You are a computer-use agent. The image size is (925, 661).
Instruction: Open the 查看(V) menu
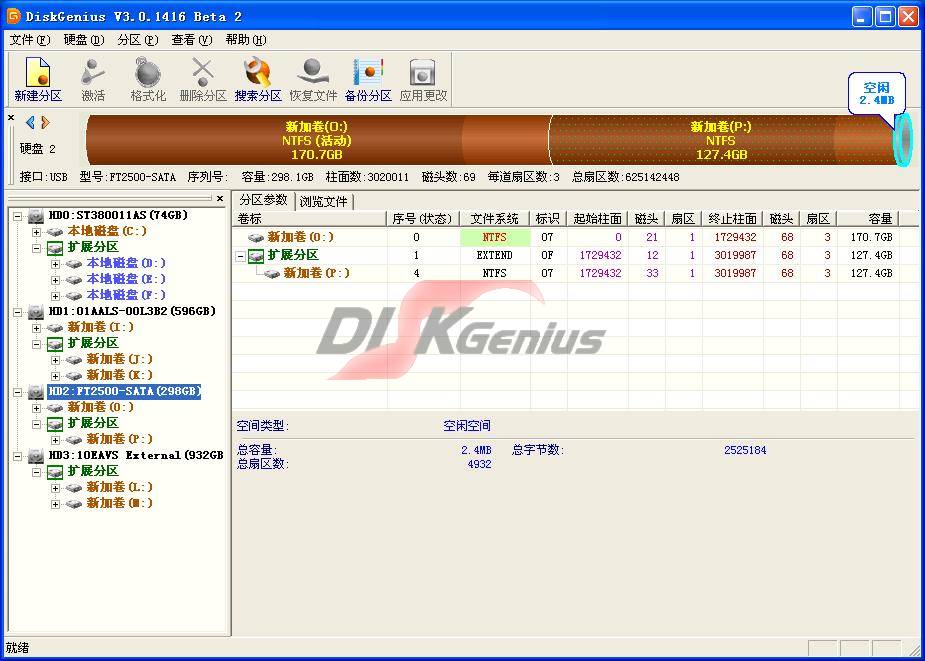pos(192,40)
